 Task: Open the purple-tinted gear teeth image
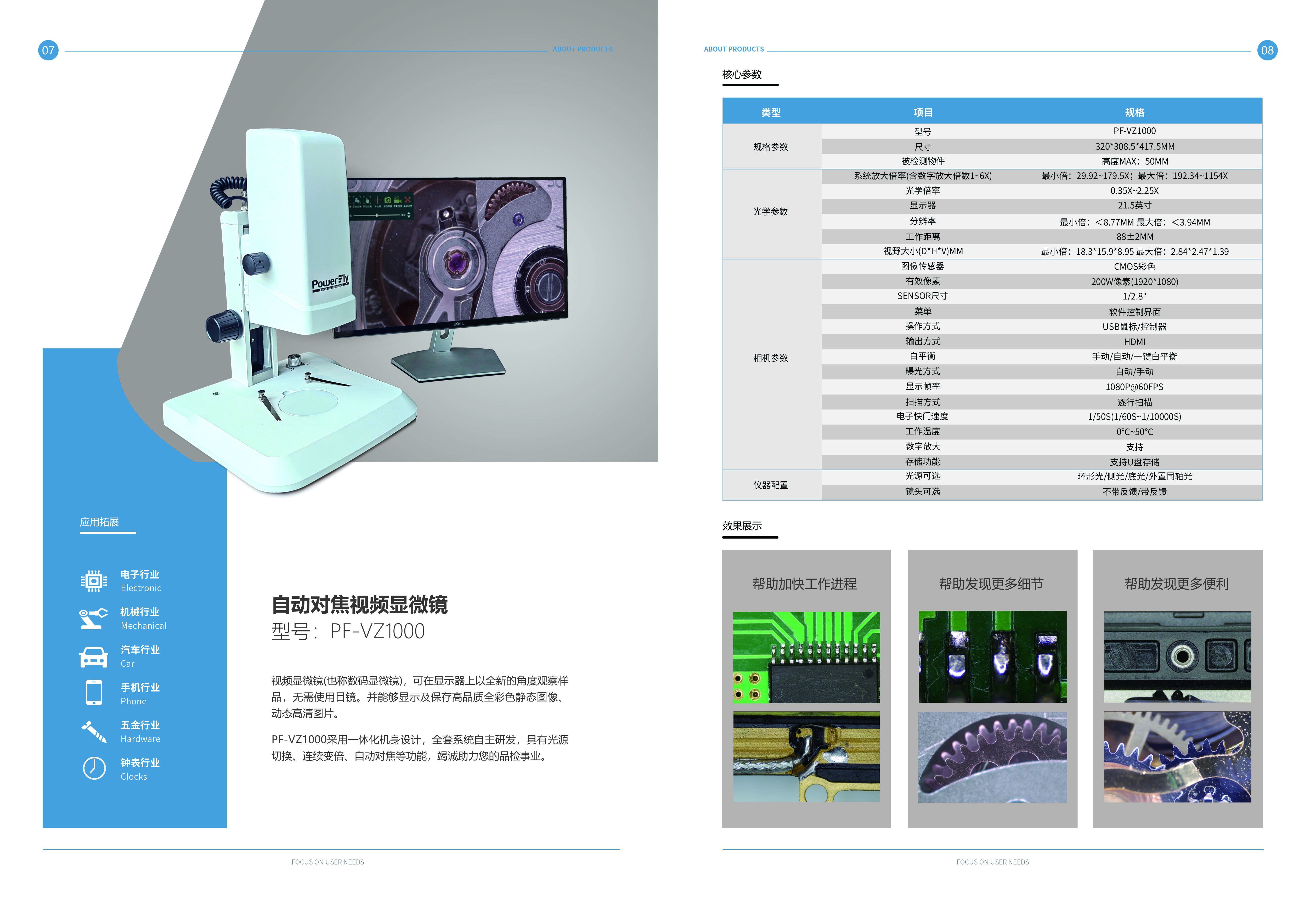992,757
